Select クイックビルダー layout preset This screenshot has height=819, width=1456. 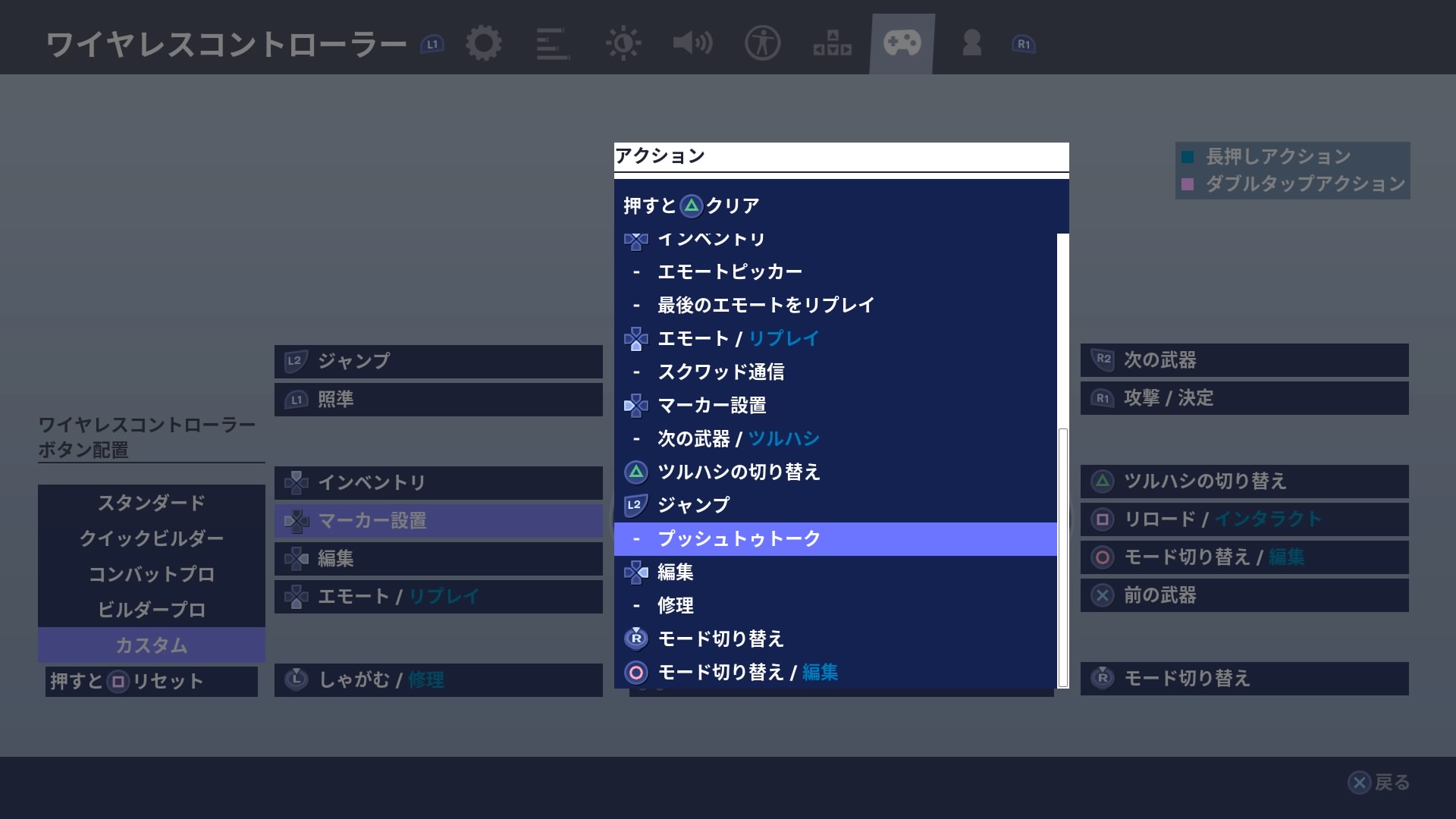tap(152, 538)
